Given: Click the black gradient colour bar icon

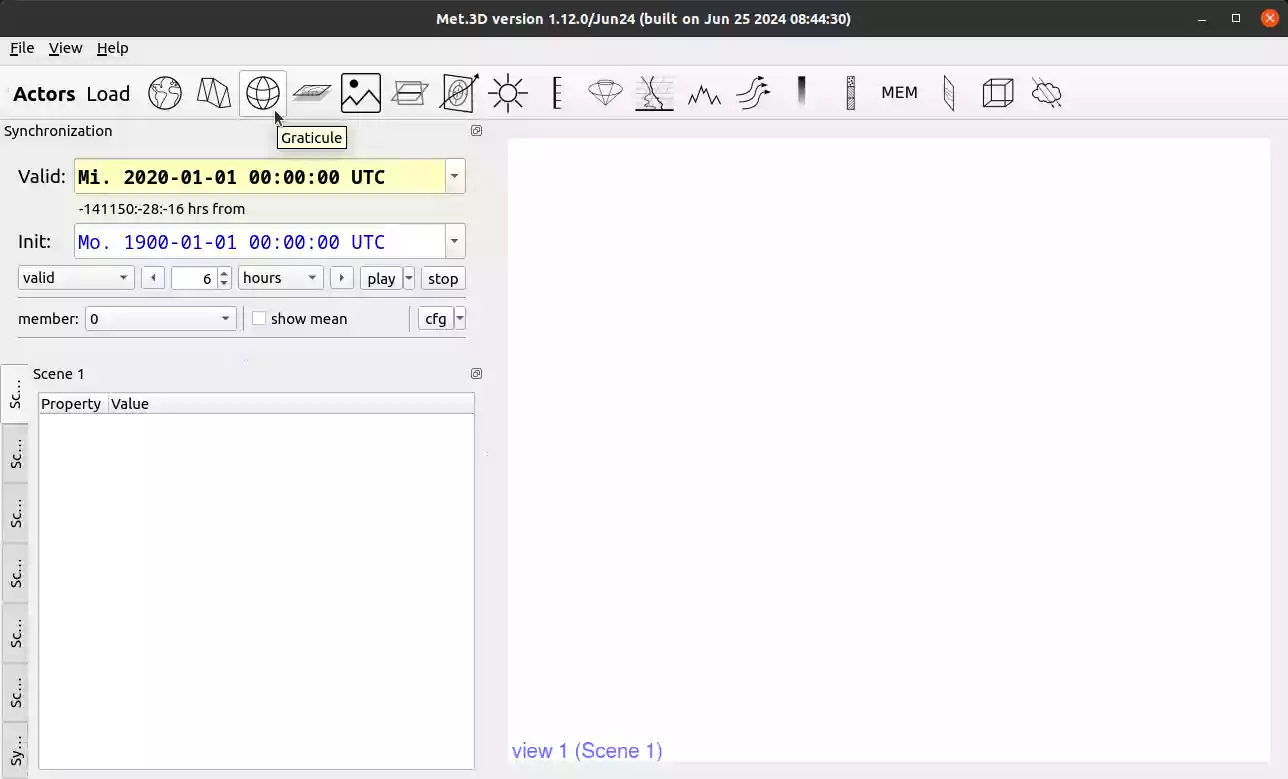Looking at the screenshot, I should 801,93.
